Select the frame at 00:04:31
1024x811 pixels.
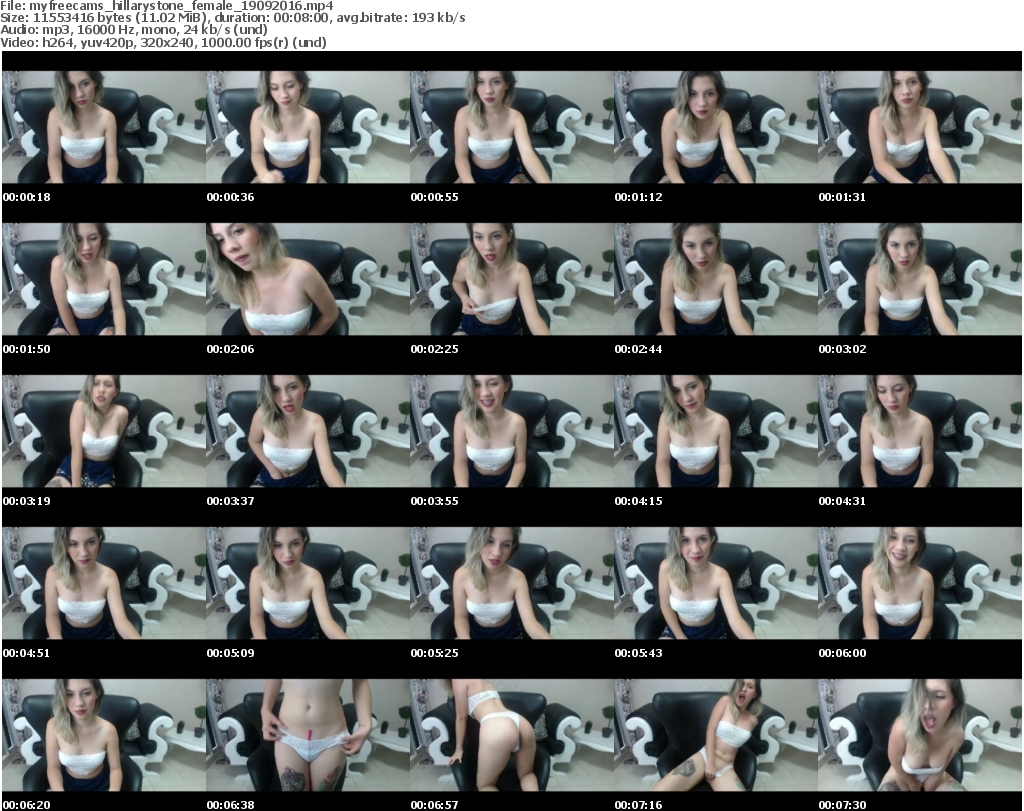[x=920, y=431]
